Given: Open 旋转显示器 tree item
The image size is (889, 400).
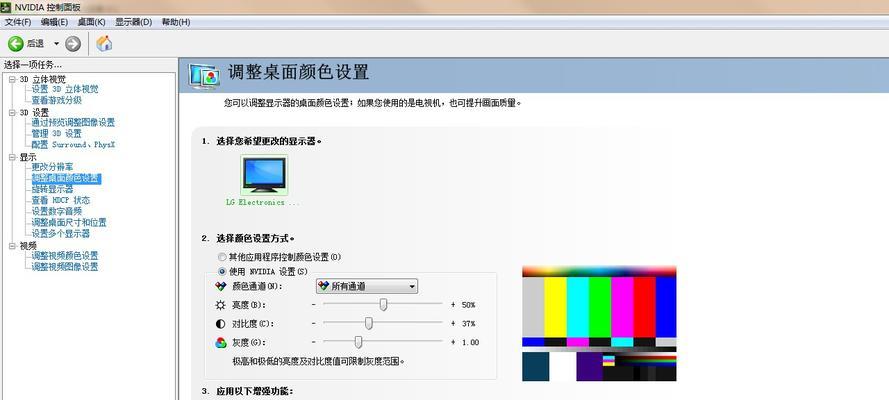Looking at the screenshot, I should tap(52, 189).
